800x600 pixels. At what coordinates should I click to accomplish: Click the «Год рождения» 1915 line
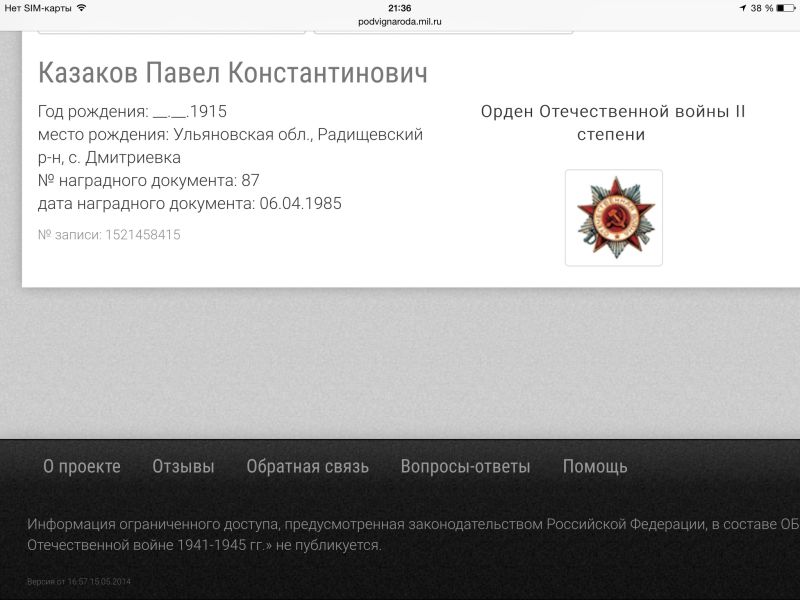click(132, 112)
